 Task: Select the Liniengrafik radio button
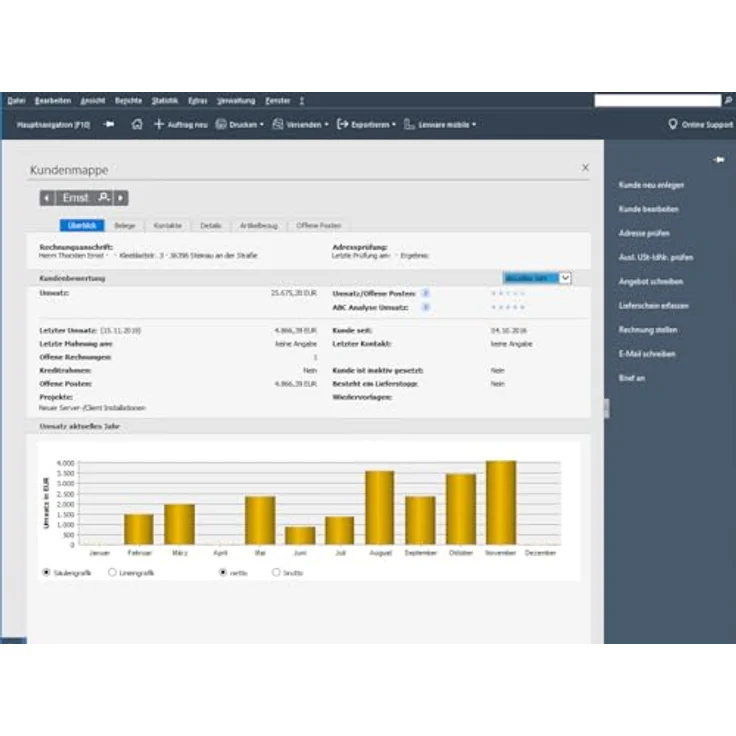click(x=111, y=572)
